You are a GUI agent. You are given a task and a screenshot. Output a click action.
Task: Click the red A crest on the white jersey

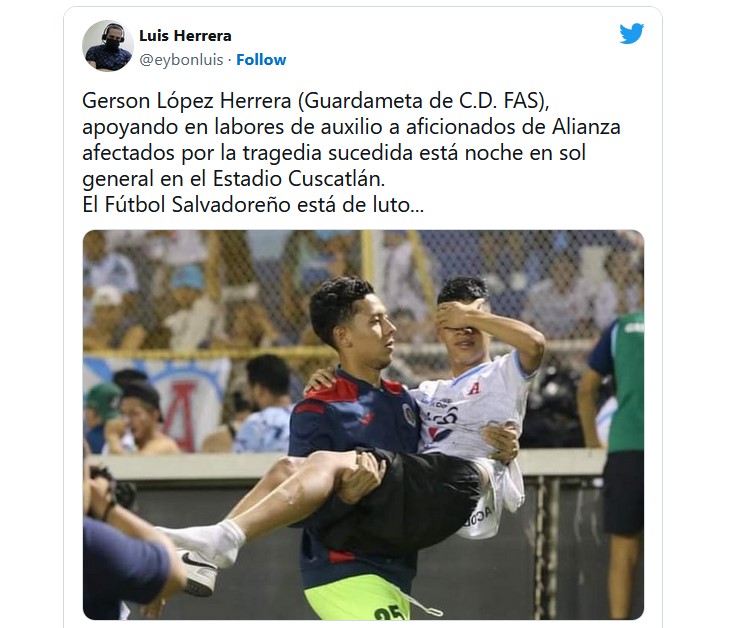tap(474, 388)
